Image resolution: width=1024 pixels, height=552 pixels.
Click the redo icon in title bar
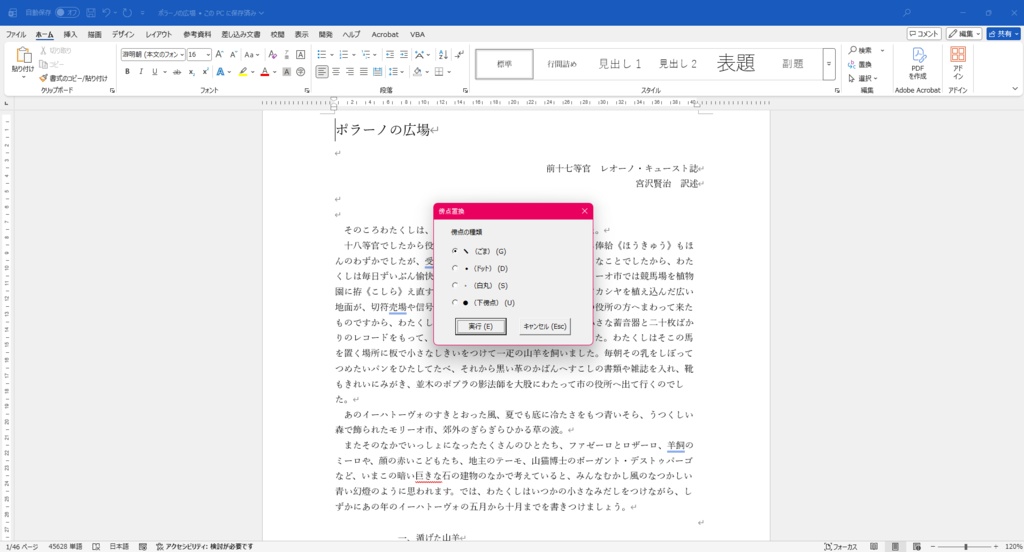(x=127, y=12)
